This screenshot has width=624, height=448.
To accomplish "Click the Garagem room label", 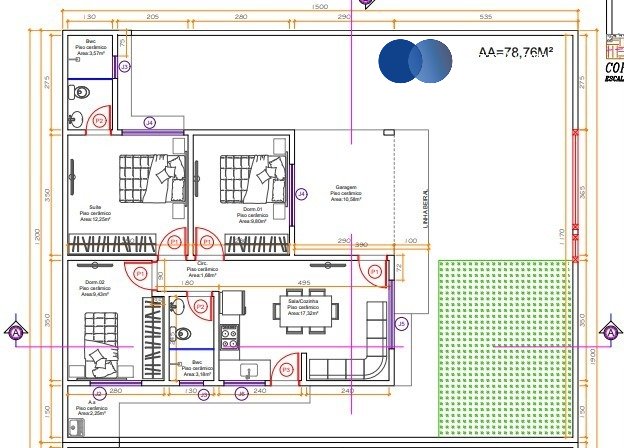I will [x=346, y=193].
